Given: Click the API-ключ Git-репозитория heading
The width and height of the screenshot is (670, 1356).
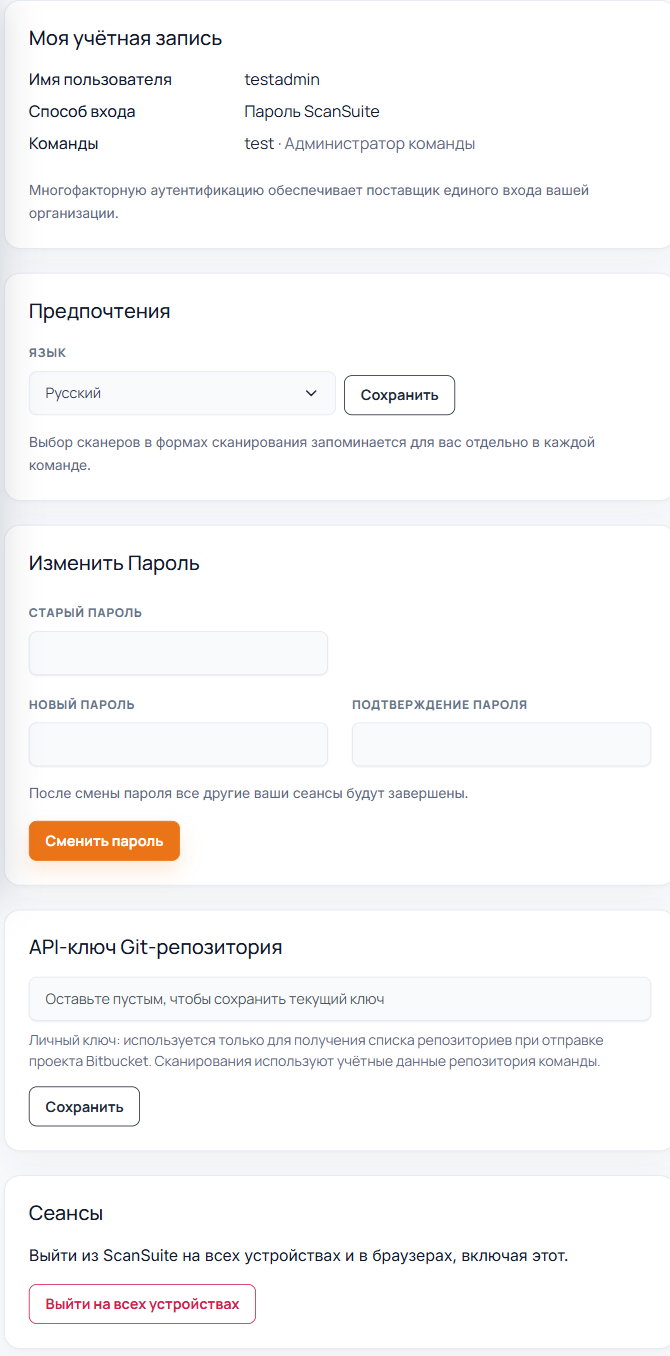Looking at the screenshot, I should point(155,947).
